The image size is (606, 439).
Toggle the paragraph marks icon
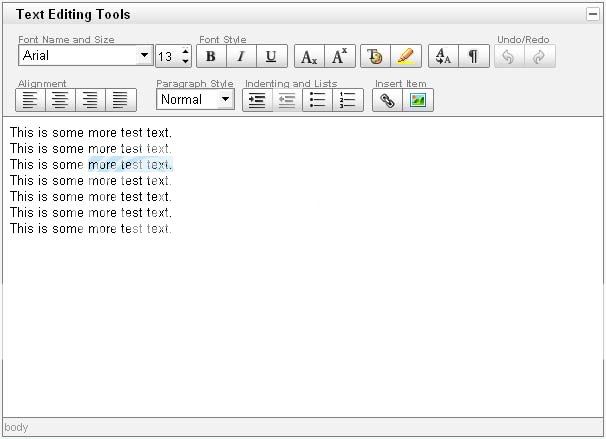(474, 56)
